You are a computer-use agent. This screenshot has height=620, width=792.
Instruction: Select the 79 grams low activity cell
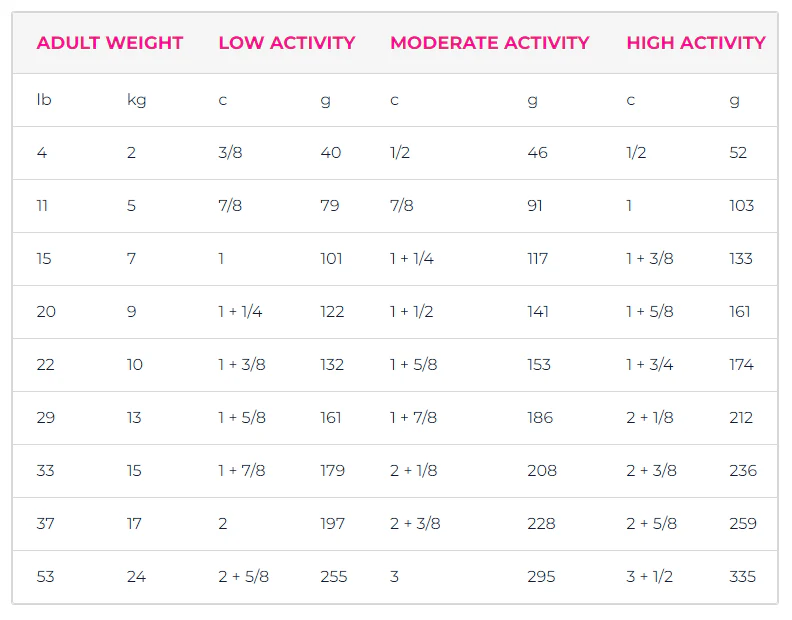pos(330,206)
